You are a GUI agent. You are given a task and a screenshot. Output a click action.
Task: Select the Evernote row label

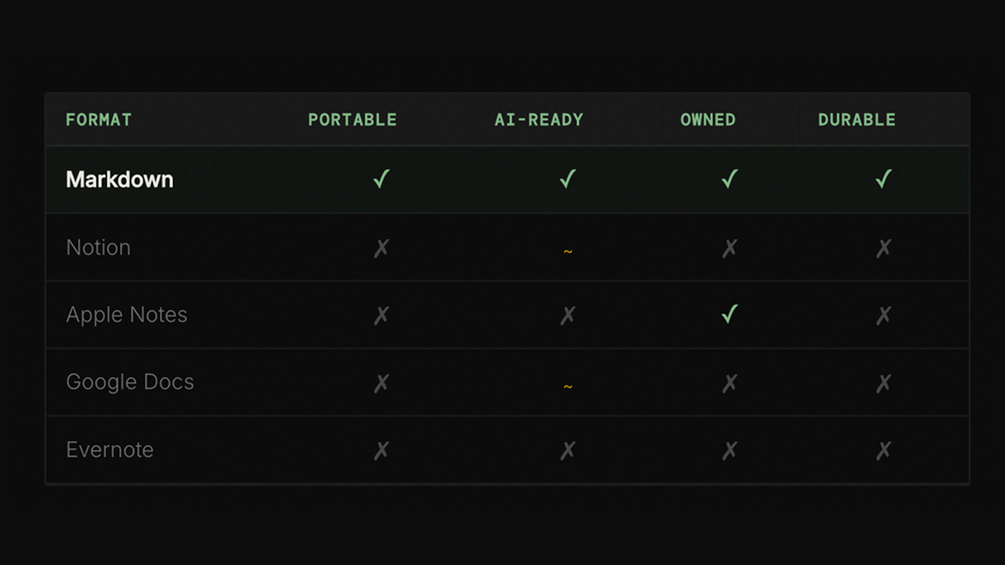110,450
